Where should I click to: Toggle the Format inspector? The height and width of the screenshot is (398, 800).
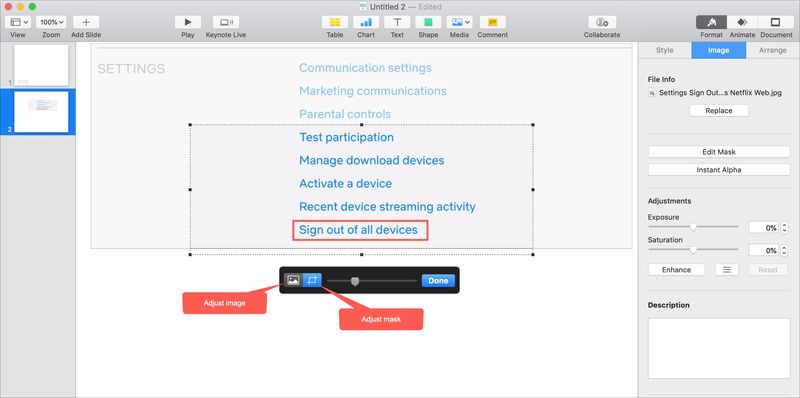[x=712, y=22]
